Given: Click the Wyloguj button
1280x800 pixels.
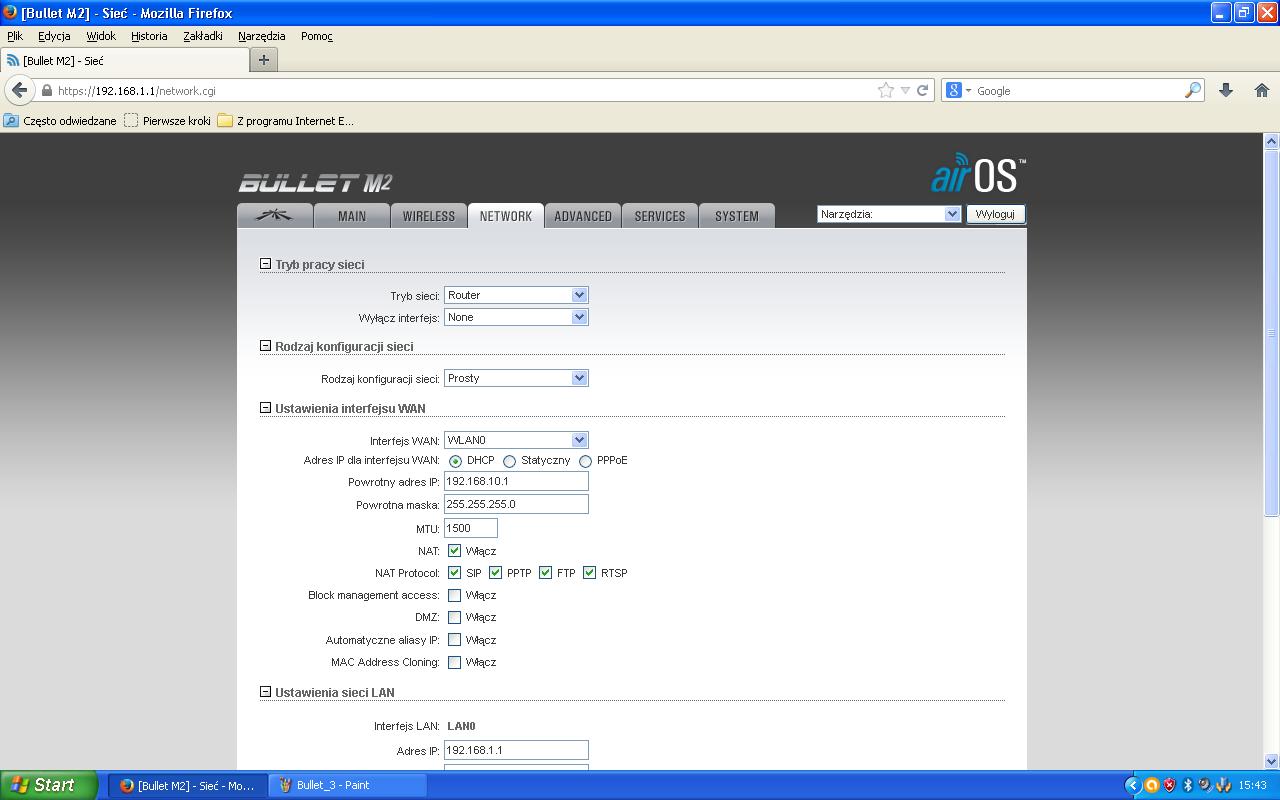Looking at the screenshot, I should (995, 214).
